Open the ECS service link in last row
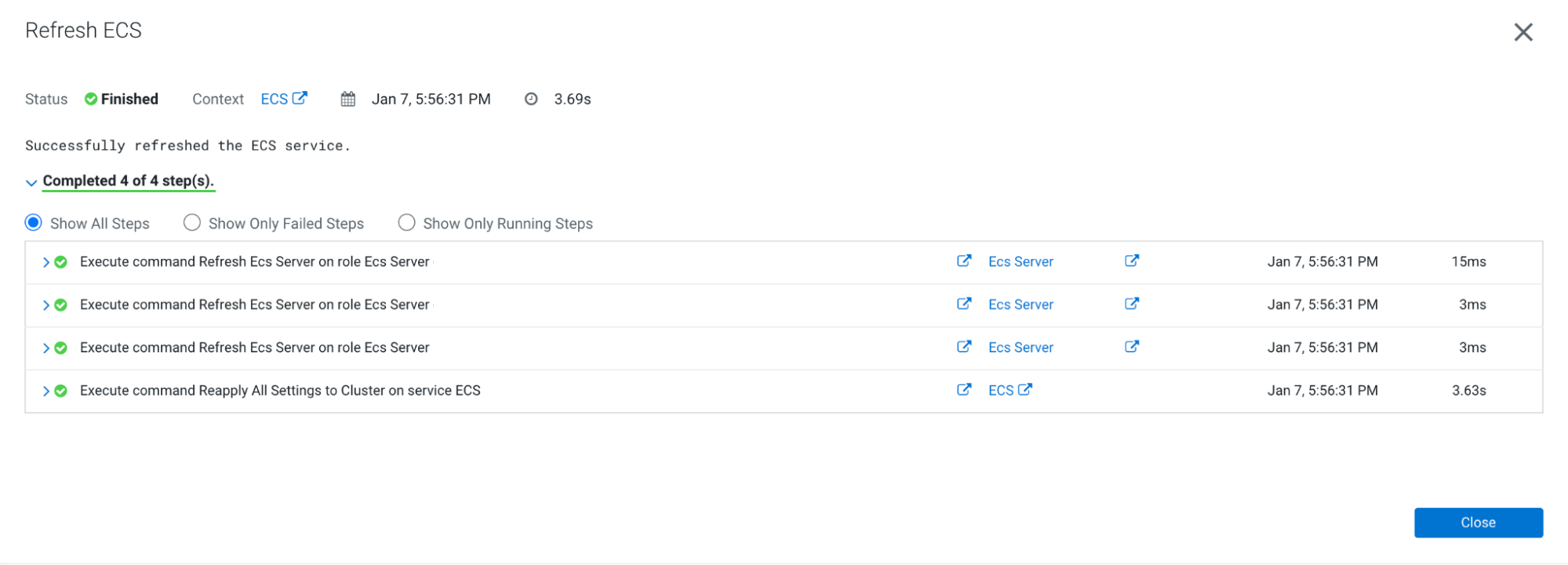 point(1000,390)
